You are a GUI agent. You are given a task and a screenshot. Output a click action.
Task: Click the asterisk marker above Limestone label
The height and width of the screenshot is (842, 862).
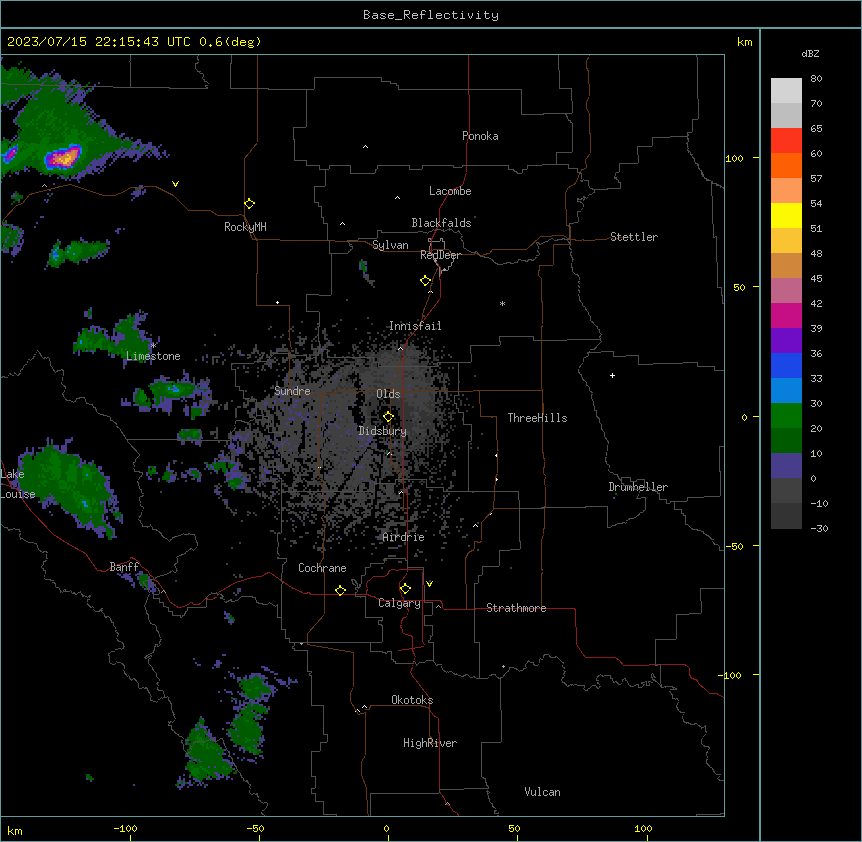point(153,345)
